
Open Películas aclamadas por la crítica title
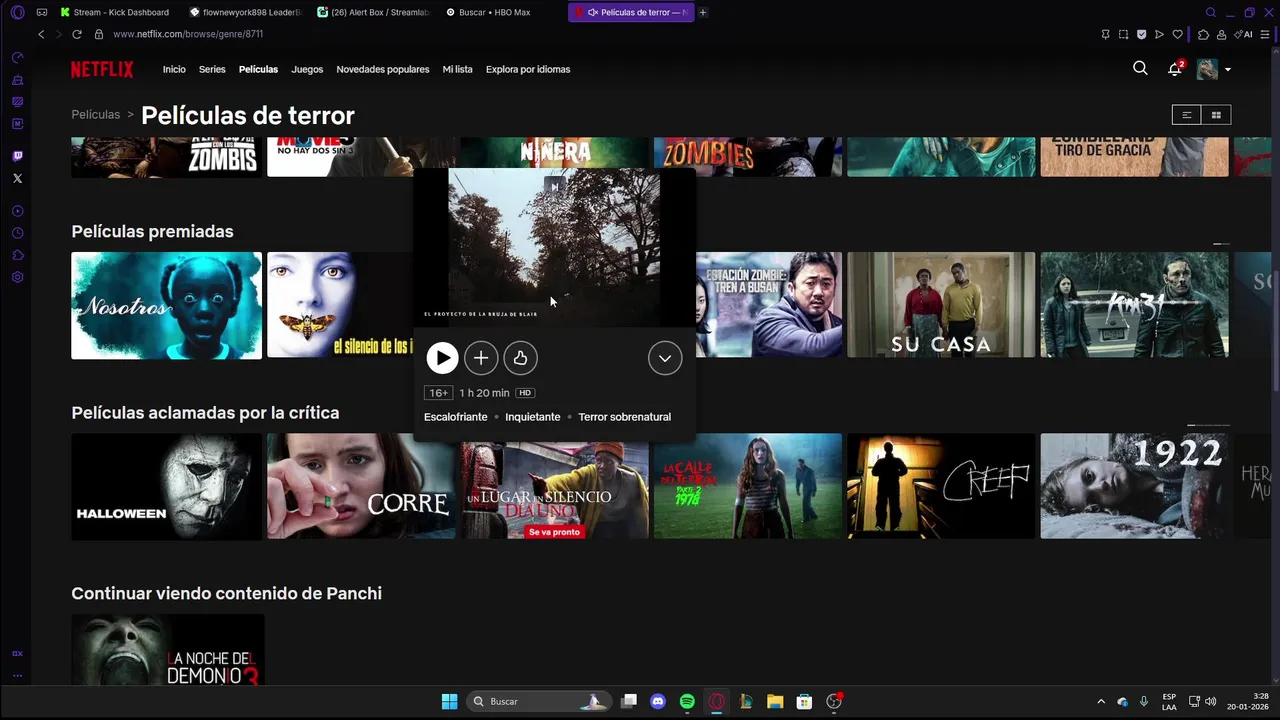pos(205,412)
